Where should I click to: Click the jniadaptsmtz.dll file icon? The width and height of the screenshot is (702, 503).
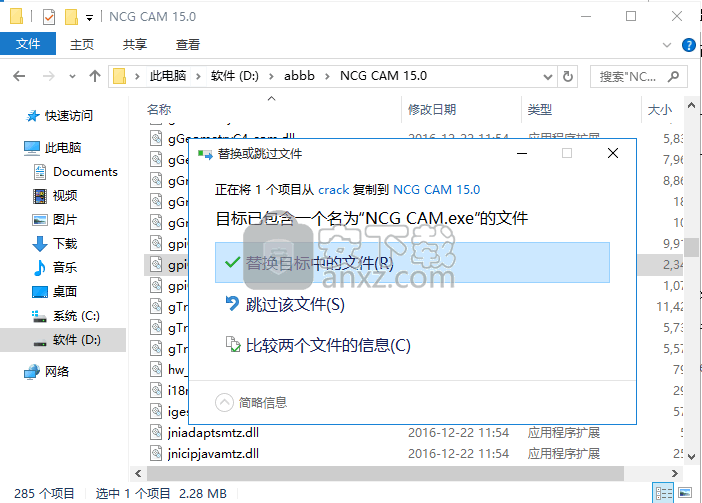coord(156,433)
